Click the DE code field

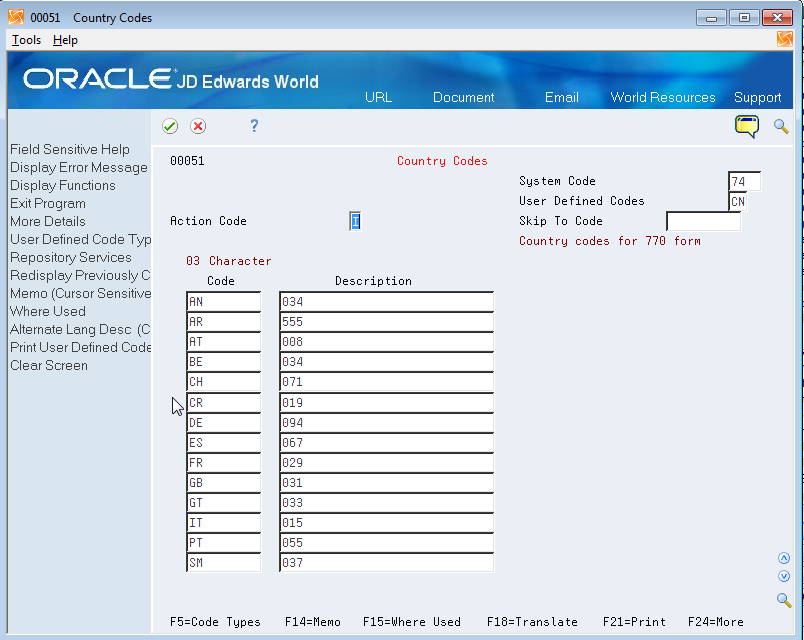[224, 423]
